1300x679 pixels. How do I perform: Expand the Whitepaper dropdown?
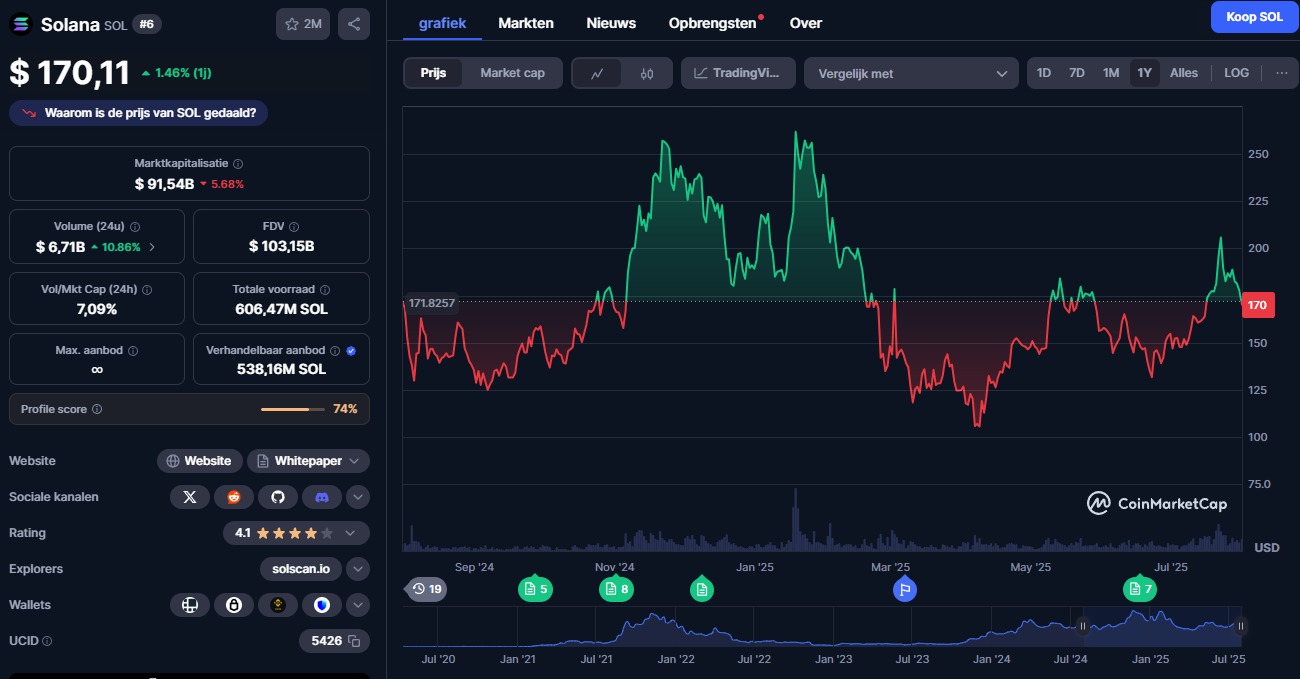[308, 461]
